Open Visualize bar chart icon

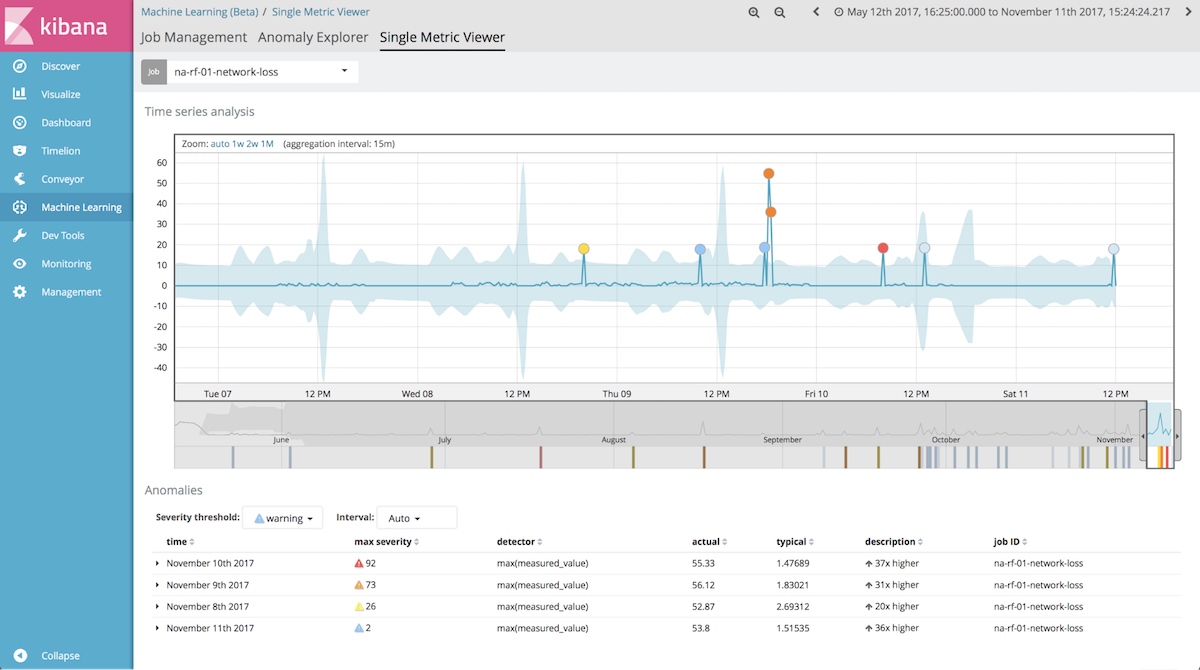[19, 94]
